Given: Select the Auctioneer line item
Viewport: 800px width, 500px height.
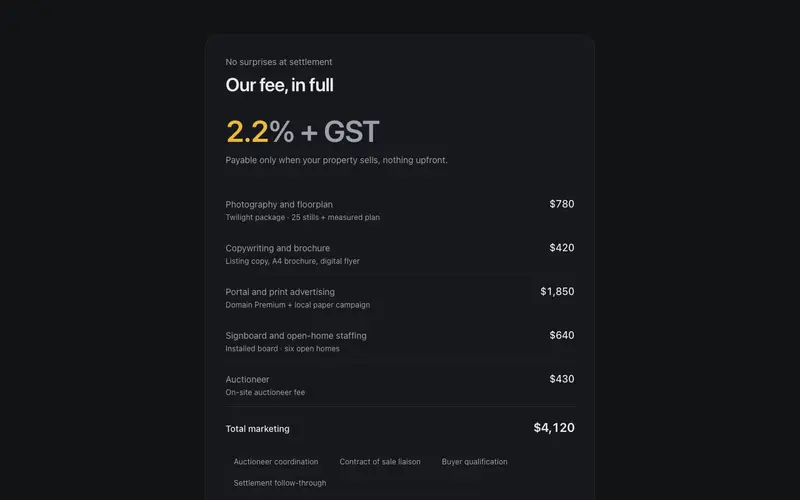Looking at the screenshot, I should tap(400, 386).
